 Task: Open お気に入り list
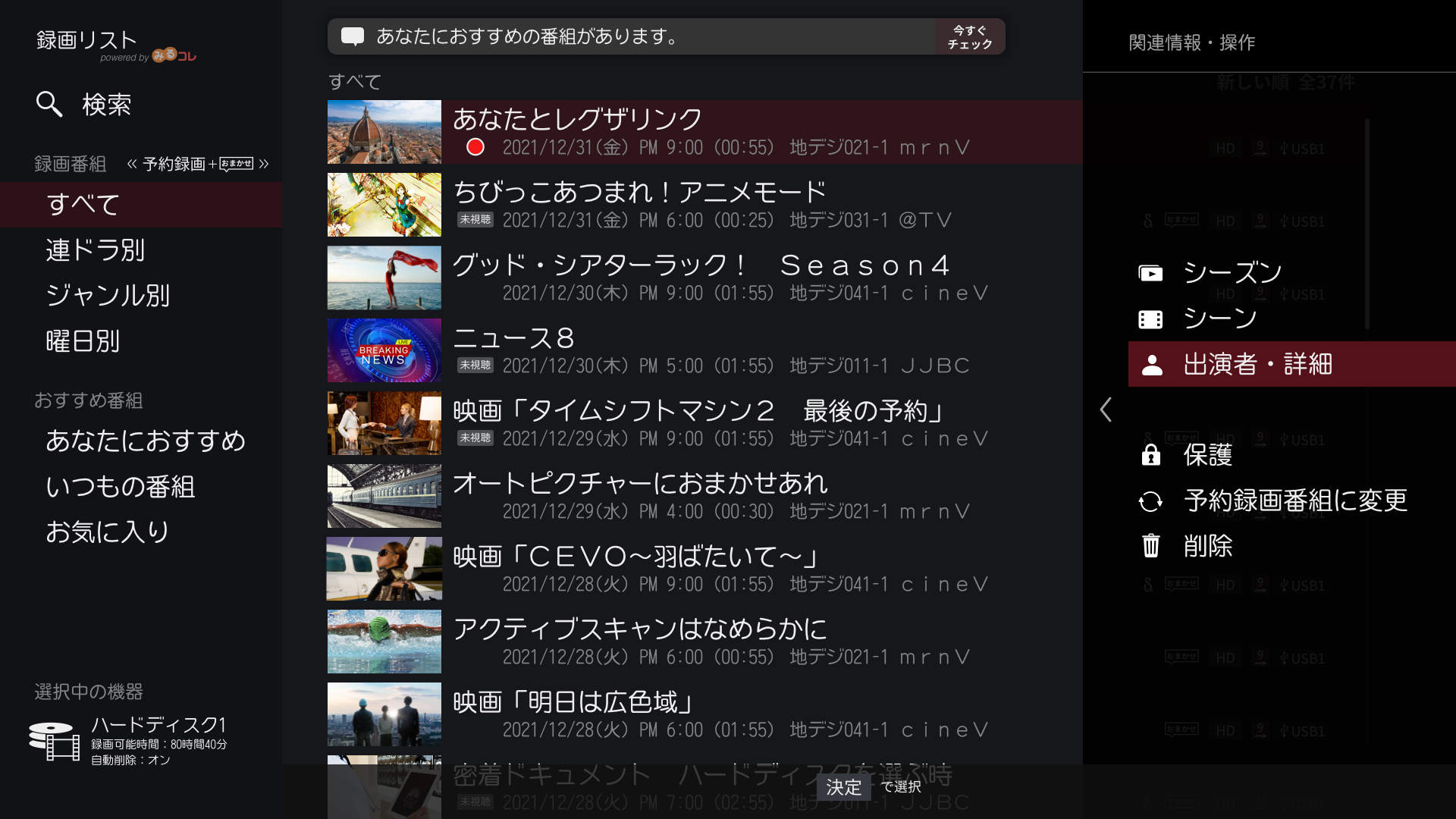pos(108,532)
